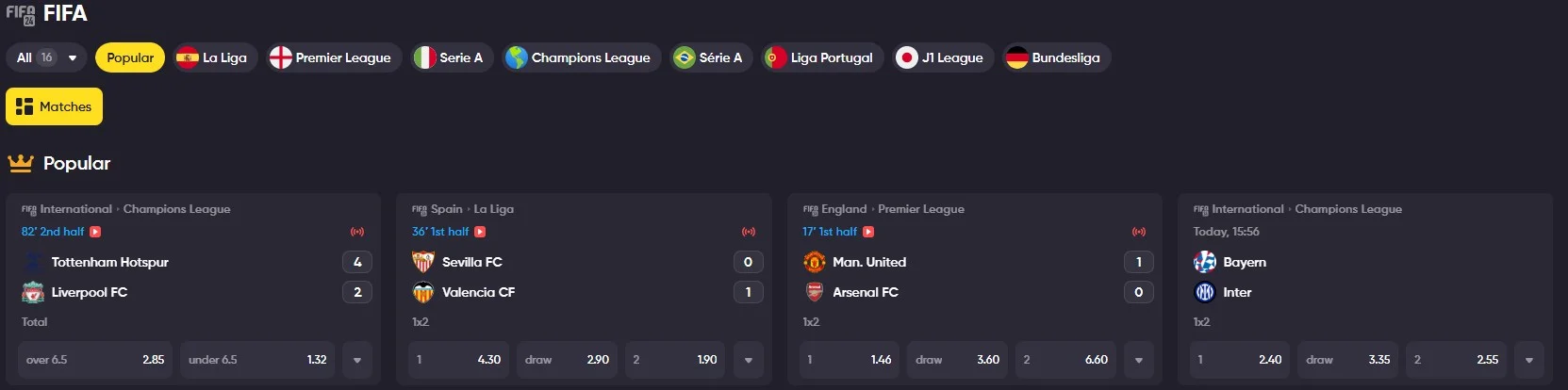The image size is (1568, 390).
Task: Expand more markets for Bayern vs Inter
Action: click(1529, 360)
